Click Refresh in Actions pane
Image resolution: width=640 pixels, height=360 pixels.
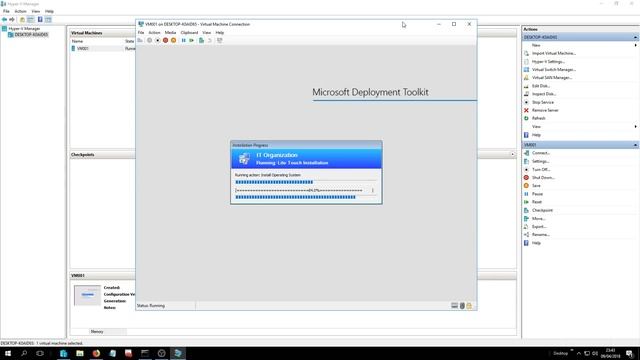point(538,118)
